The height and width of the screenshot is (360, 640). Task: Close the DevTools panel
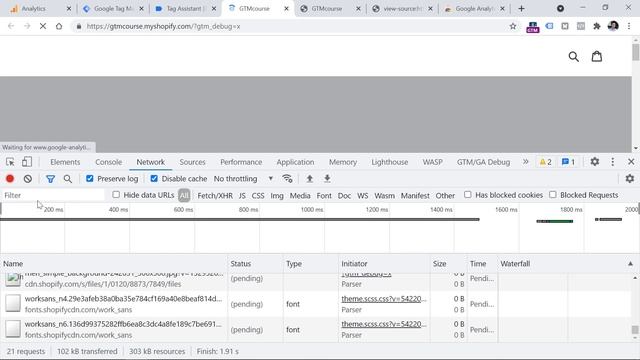coord(631,162)
